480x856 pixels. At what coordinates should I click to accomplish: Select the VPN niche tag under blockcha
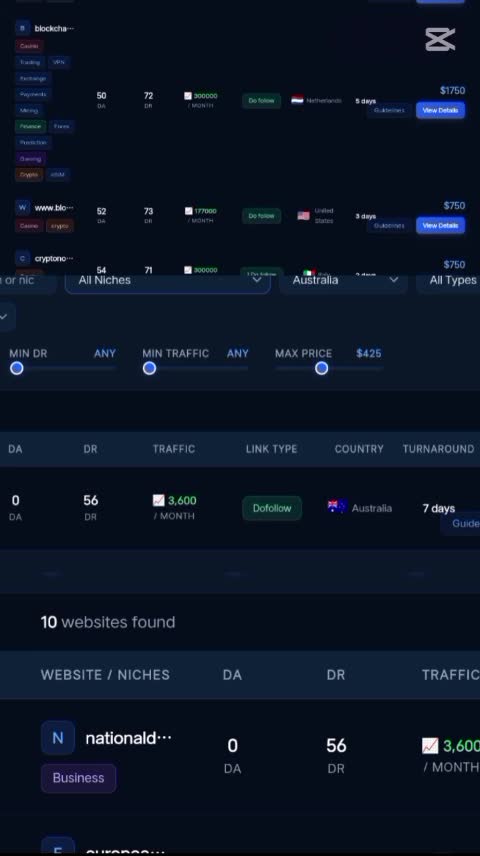pyautogui.click(x=59, y=62)
